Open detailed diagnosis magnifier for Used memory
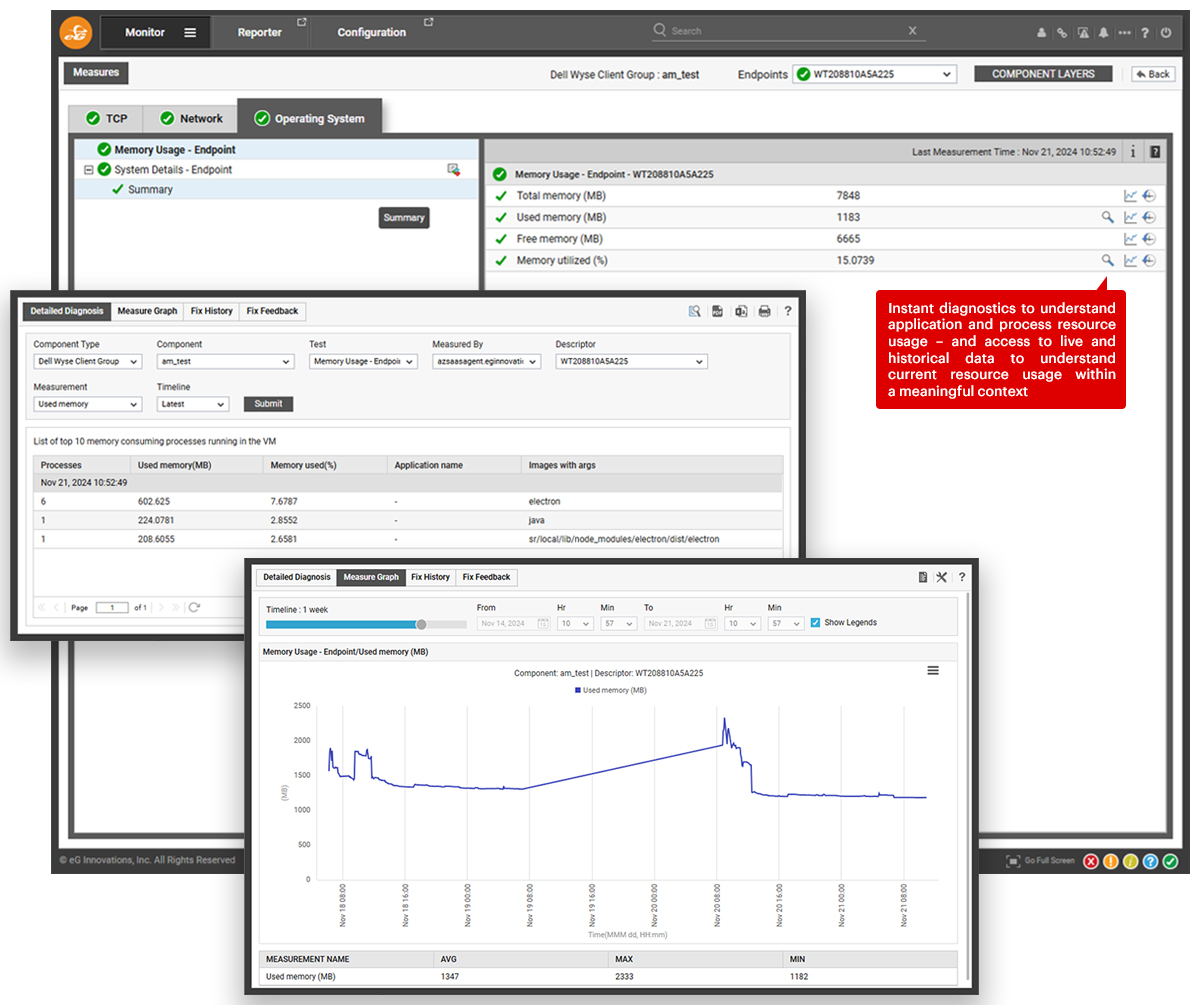1200x1005 pixels. (1107, 217)
